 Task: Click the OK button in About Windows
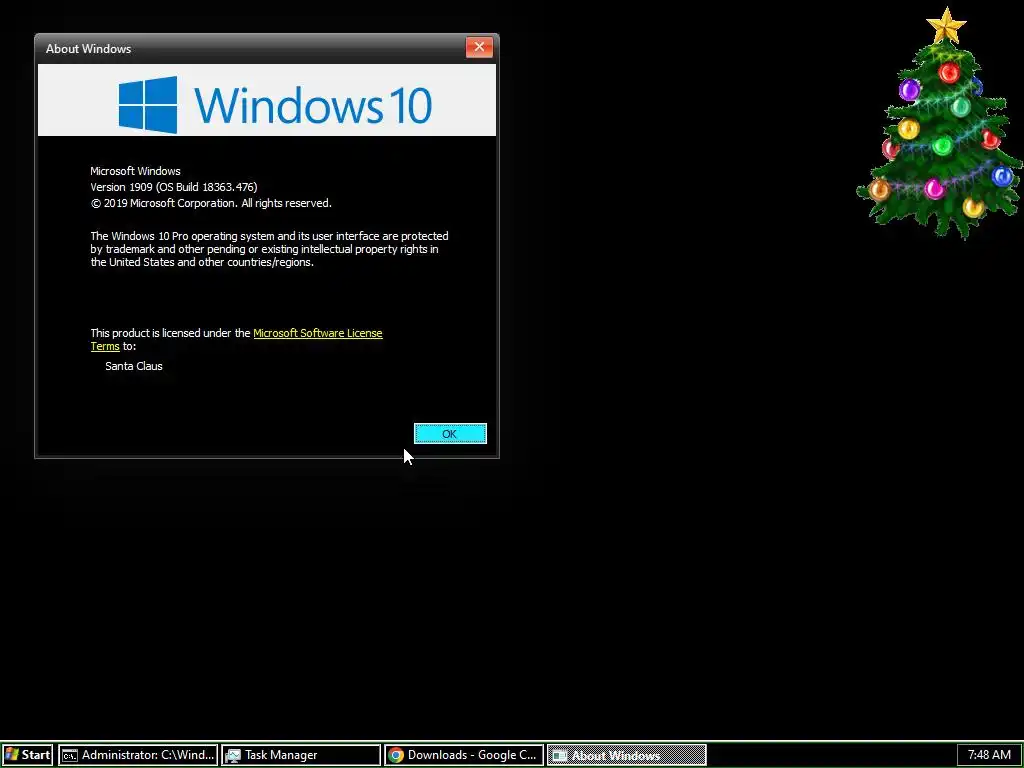point(450,434)
